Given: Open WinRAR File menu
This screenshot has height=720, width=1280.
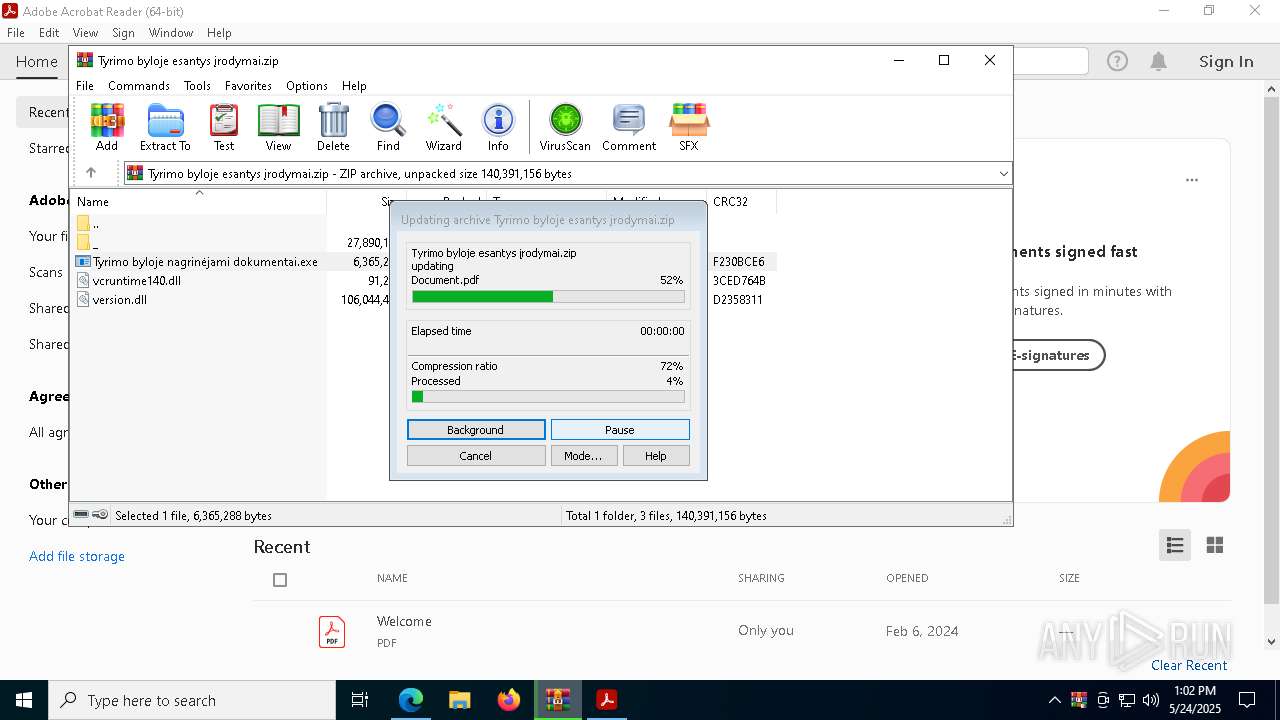Looking at the screenshot, I should 85,86.
